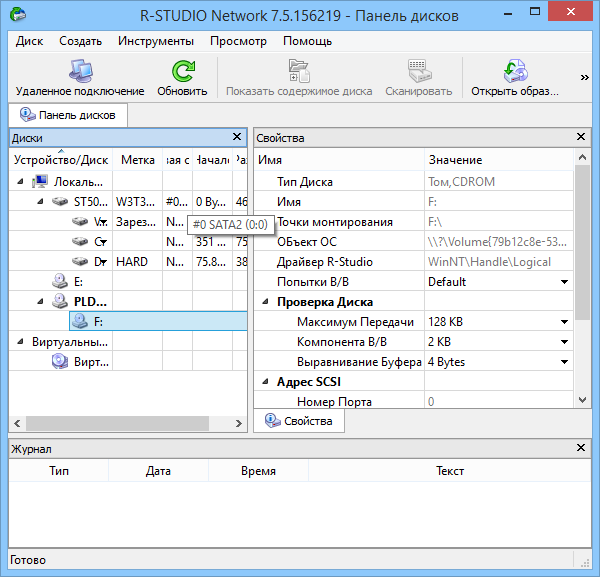
Task: Collapse the local computer tree node
Action: pyautogui.click(x=21, y=182)
